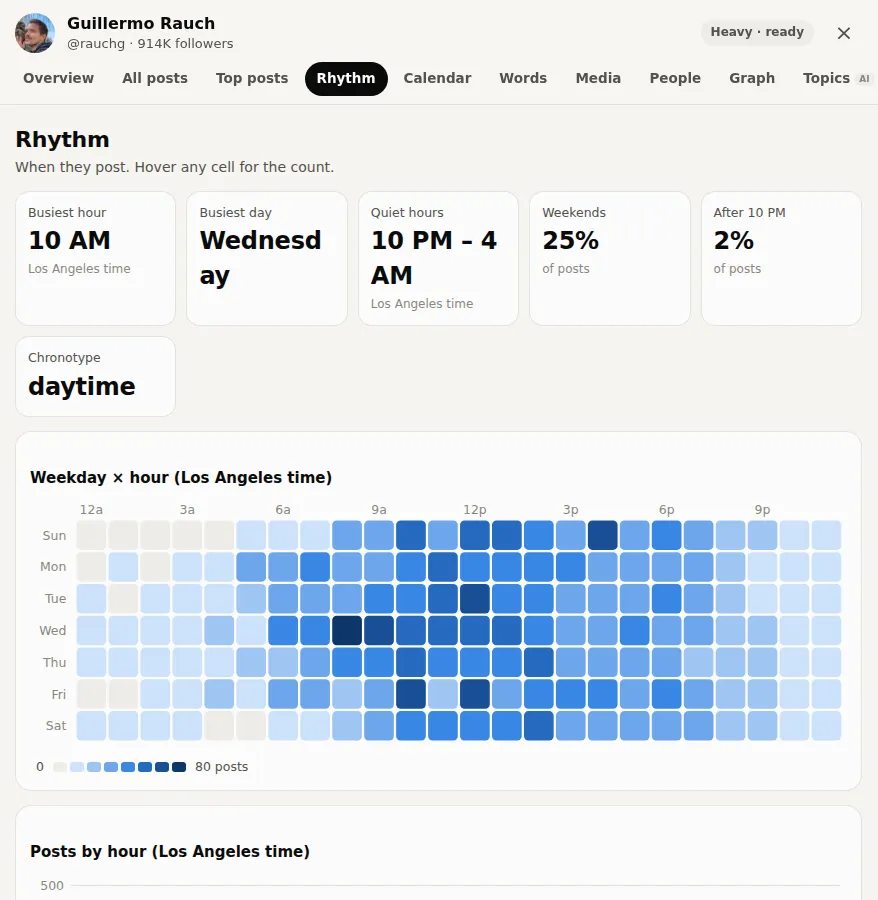Switch to the All posts tab
The width and height of the screenshot is (878, 900).
[155, 78]
